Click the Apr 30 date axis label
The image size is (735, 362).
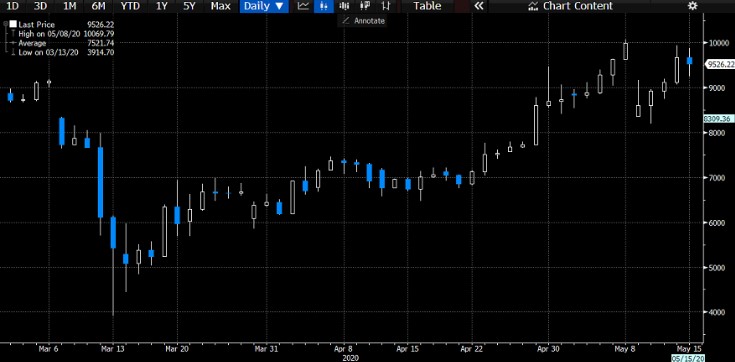(548, 348)
